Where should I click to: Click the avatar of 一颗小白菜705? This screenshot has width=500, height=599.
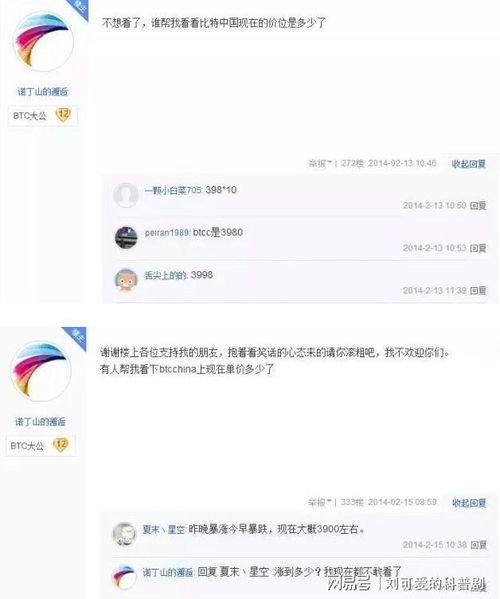click(126, 195)
